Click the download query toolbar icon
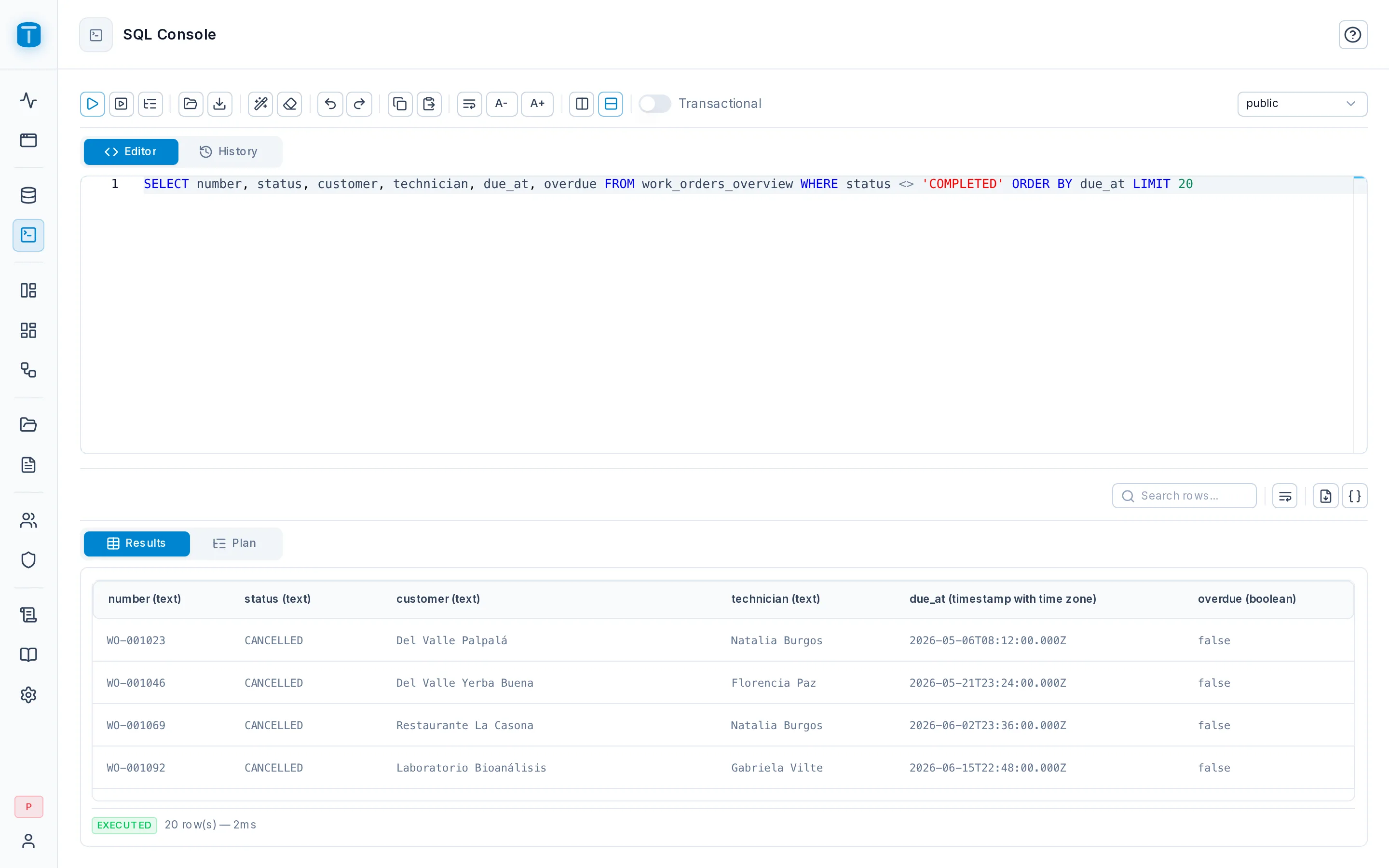 click(220, 104)
